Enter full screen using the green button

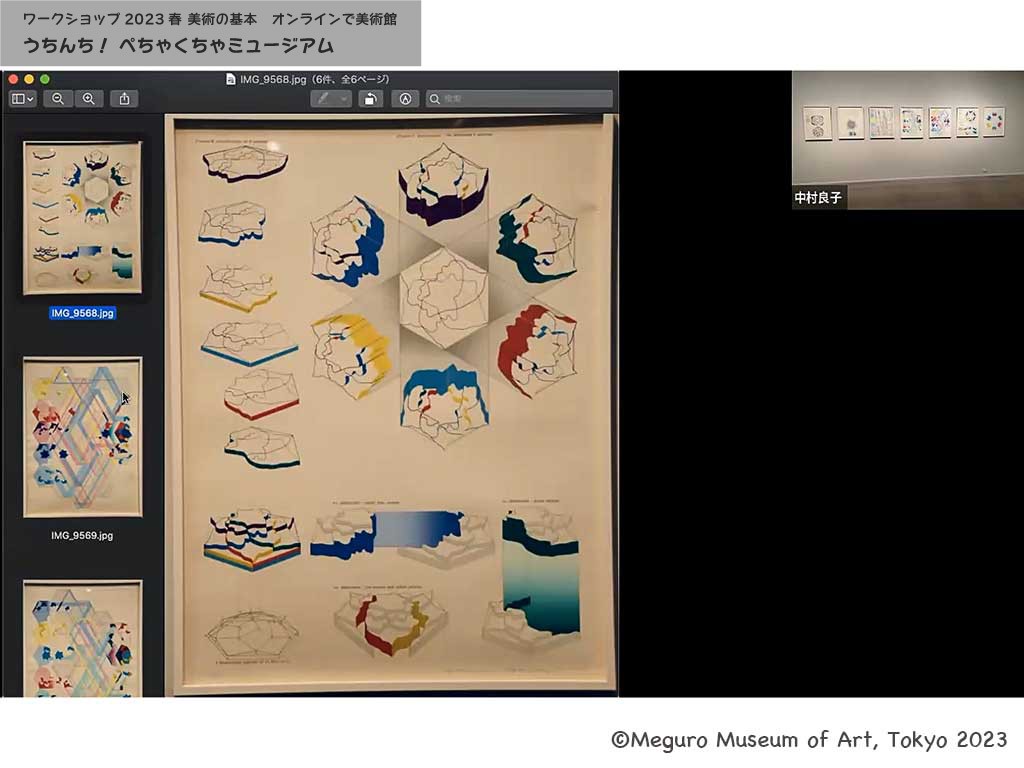(x=44, y=79)
